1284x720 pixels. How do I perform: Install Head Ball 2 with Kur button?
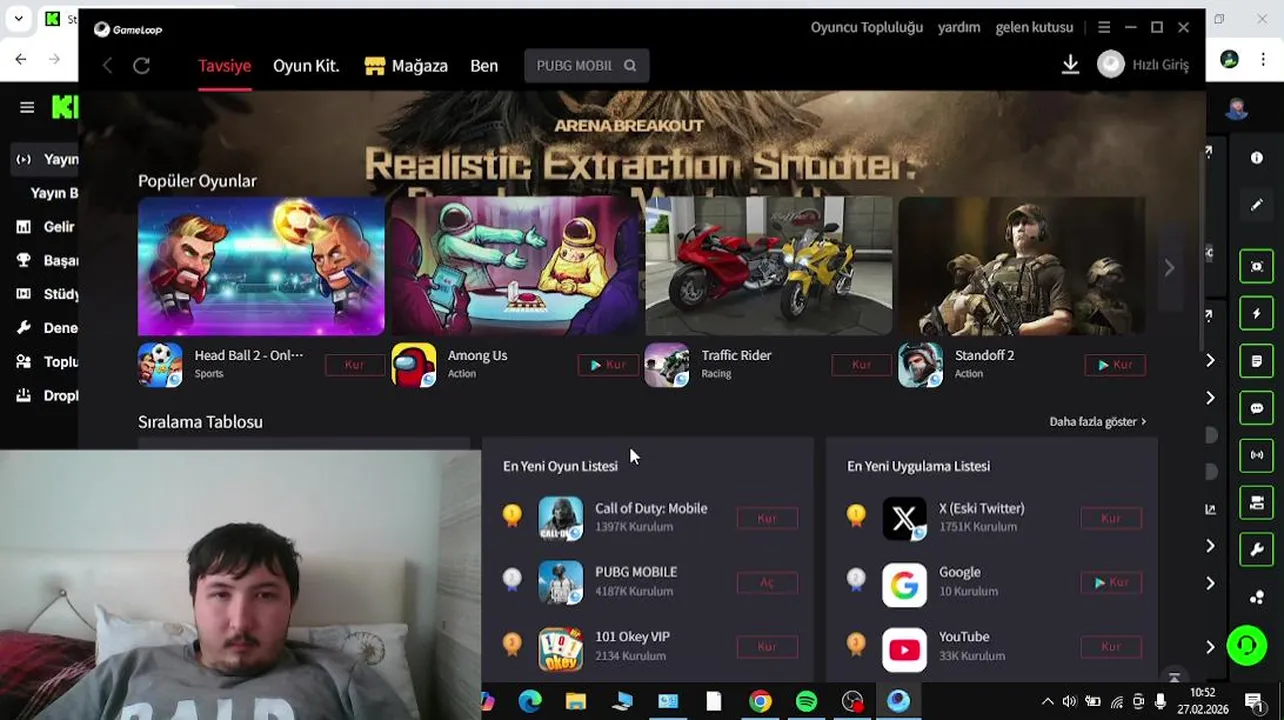point(354,365)
